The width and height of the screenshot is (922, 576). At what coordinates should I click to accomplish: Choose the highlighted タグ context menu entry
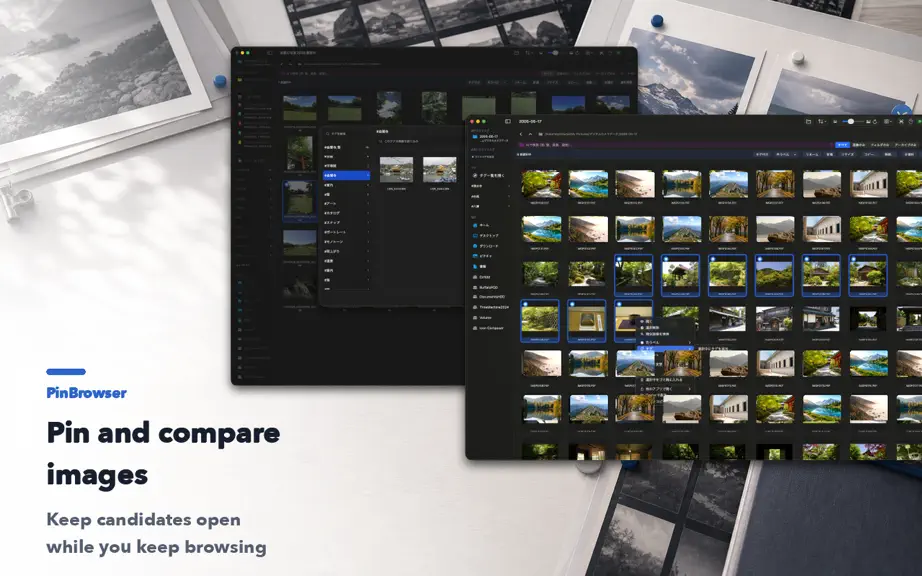[666, 349]
